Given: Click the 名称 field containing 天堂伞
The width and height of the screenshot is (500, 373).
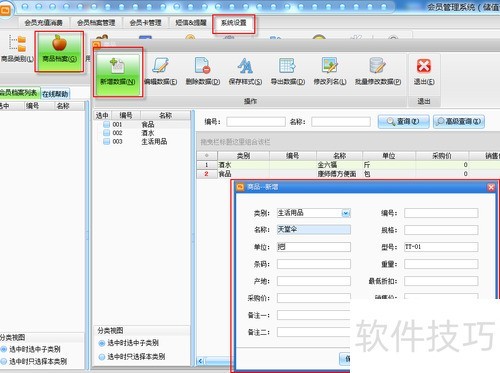Looking at the screenshot, I should tap(314, 229).
